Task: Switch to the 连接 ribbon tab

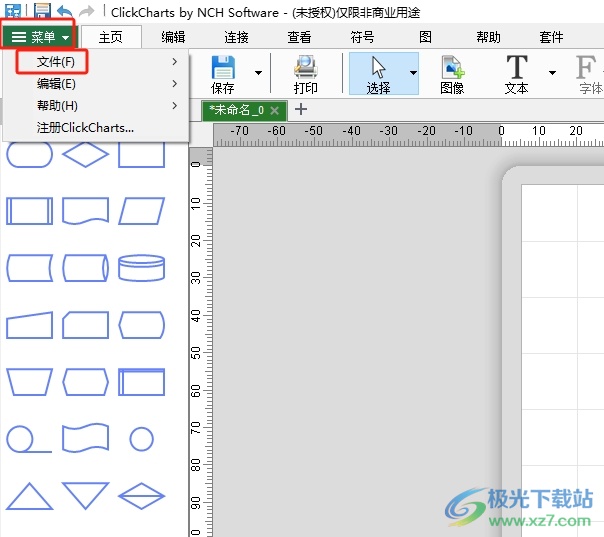Action: 237,37
